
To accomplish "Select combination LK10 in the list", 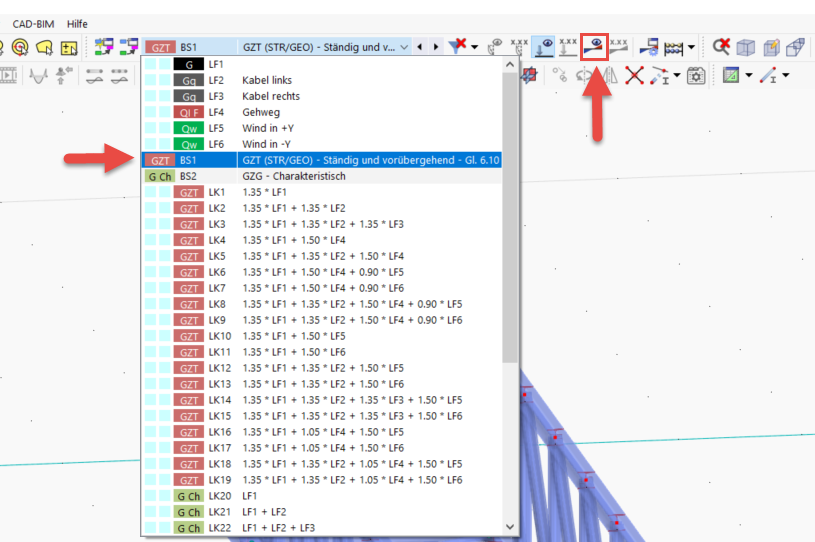I will (x=322, y=336).
